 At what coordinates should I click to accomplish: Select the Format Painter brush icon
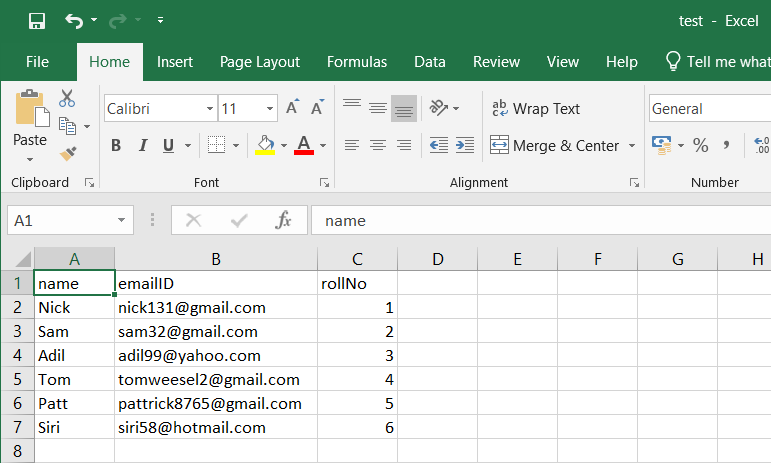68,154
